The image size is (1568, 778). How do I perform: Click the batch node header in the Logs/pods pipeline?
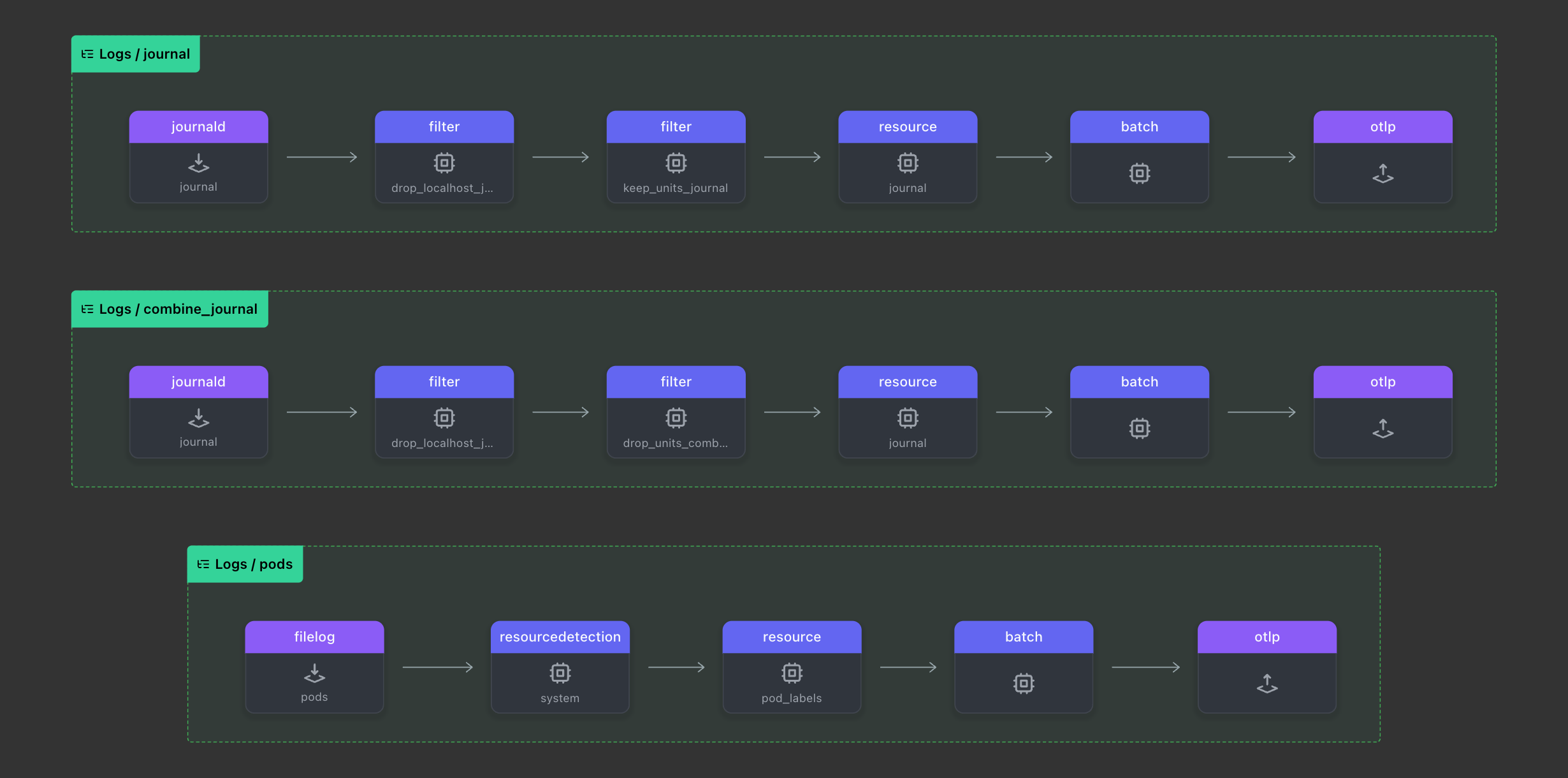(x=1023, y=637)
